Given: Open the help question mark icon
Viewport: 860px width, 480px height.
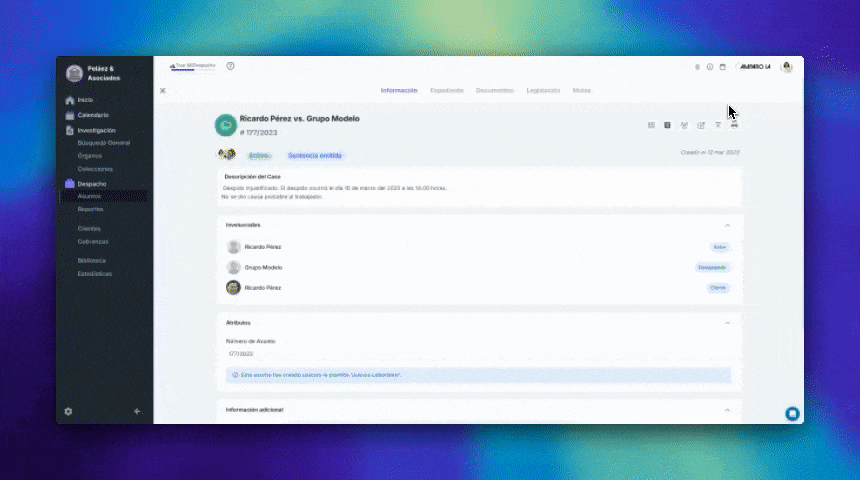Looking at the screenshot, I should tap(230, 66).
